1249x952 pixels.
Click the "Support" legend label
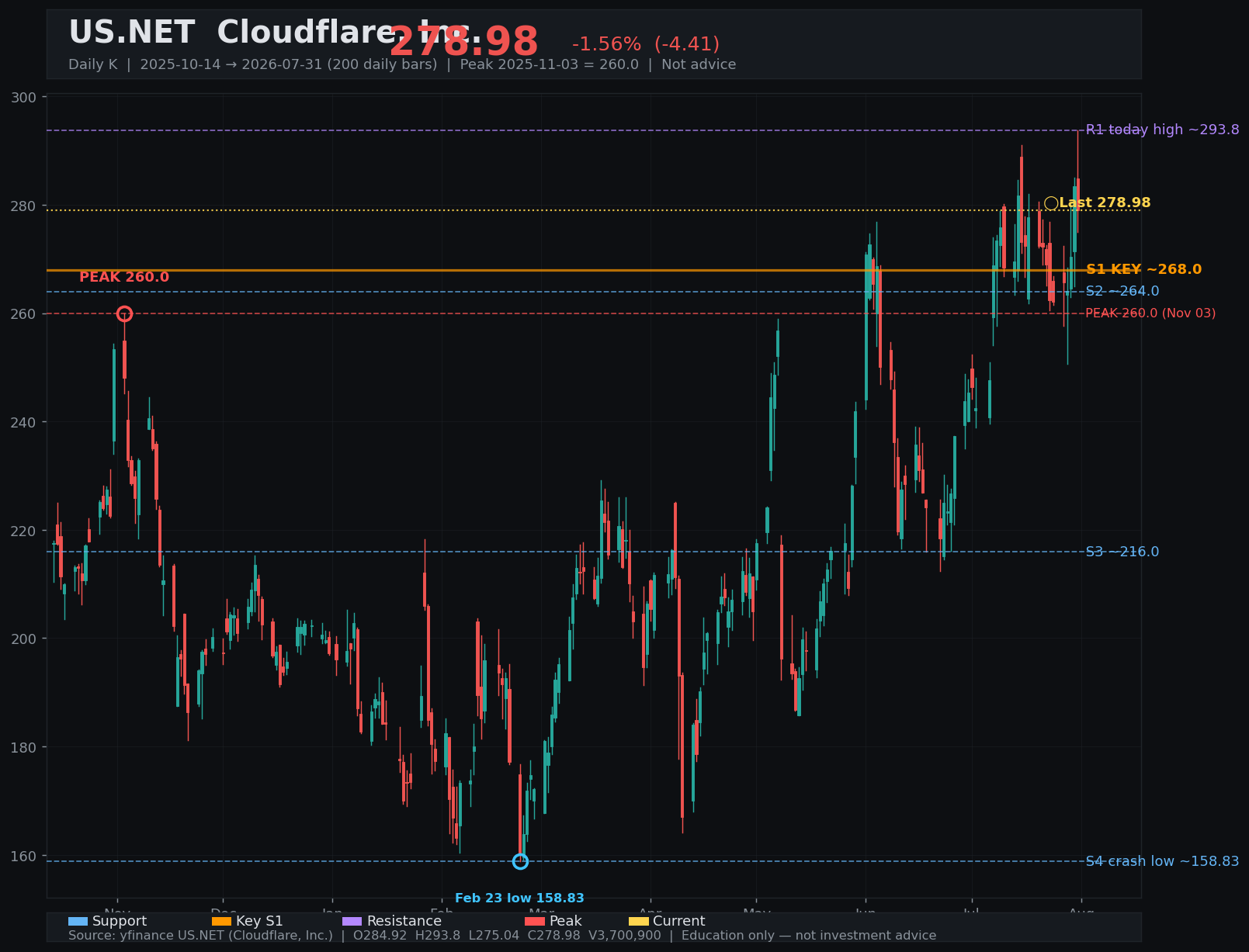click(120, 922)
